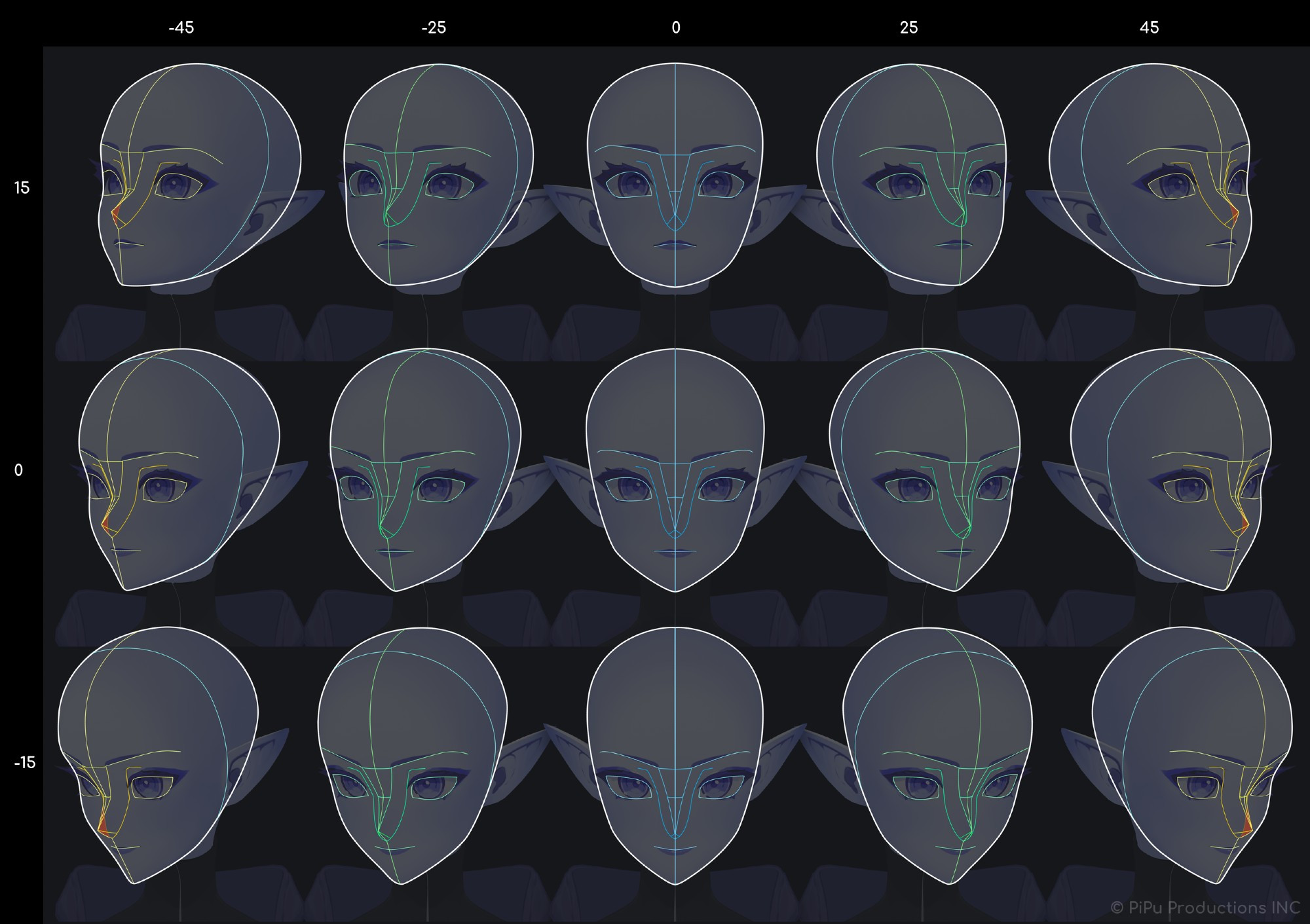Click the -45 column heading
The image size is (1310, 924).
coord(181,28)
